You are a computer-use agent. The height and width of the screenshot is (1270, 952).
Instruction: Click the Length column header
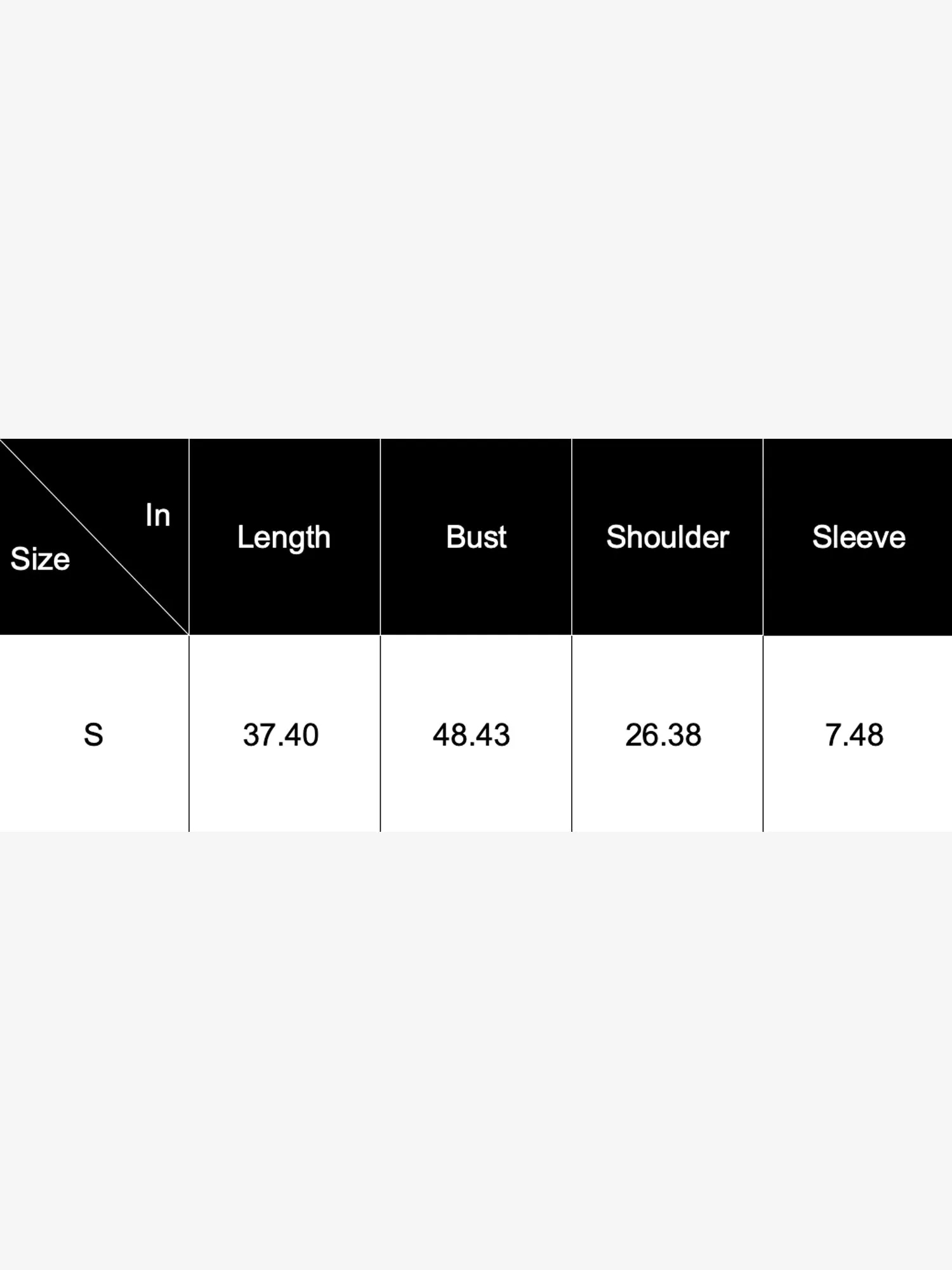pos(284,537)
